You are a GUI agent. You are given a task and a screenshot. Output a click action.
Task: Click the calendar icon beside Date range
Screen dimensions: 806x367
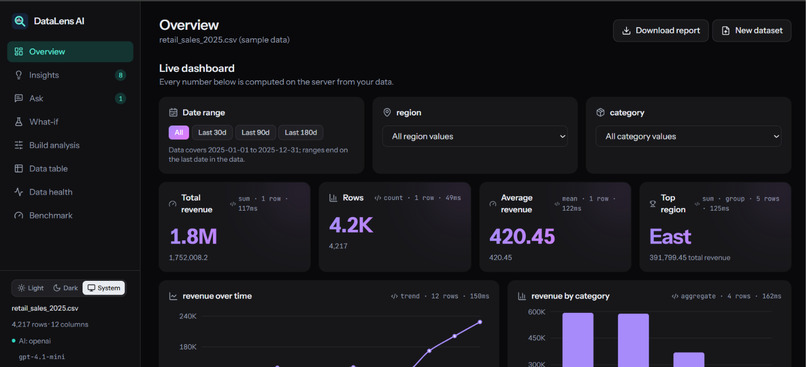173,113
